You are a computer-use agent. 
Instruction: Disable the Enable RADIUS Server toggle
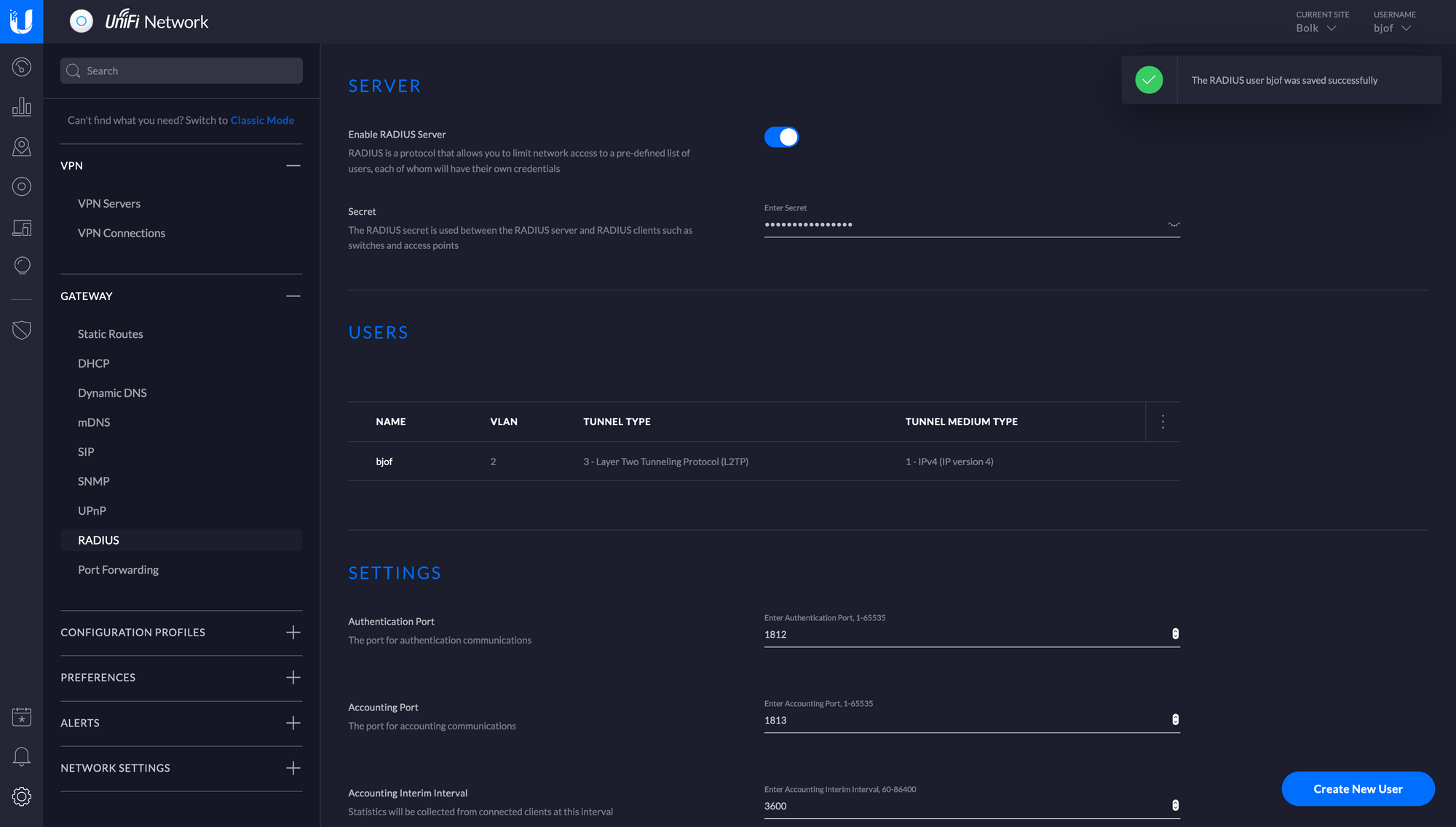coord(781,137)
